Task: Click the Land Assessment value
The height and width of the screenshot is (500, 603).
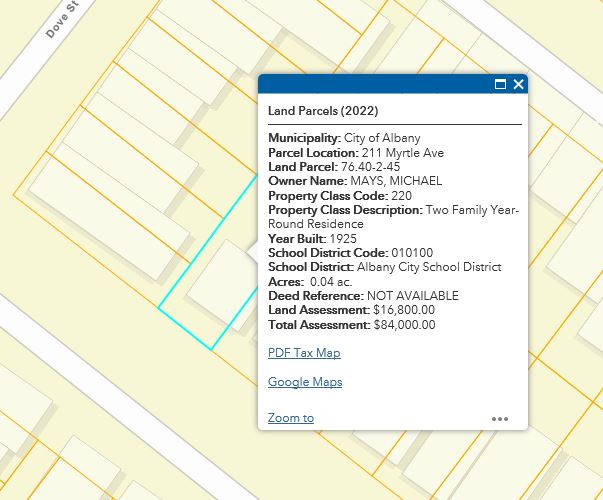Action: tap(403, 310)
